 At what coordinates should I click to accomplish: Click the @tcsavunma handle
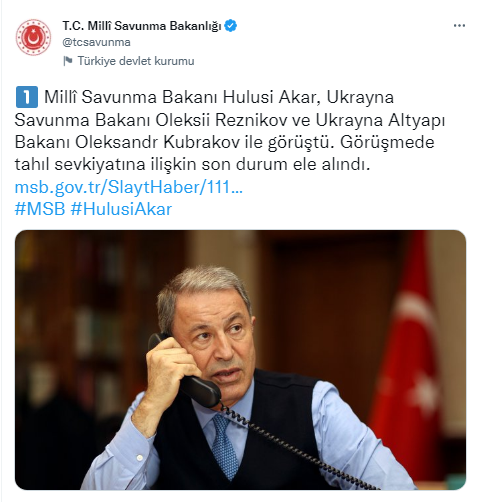coord(96,42)
